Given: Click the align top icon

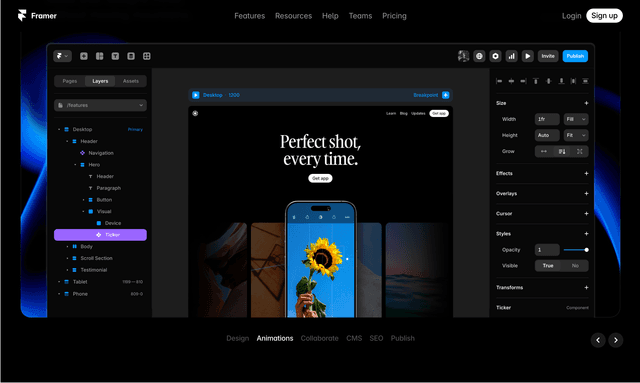Looking at the screenshot, I should [536, 81].
